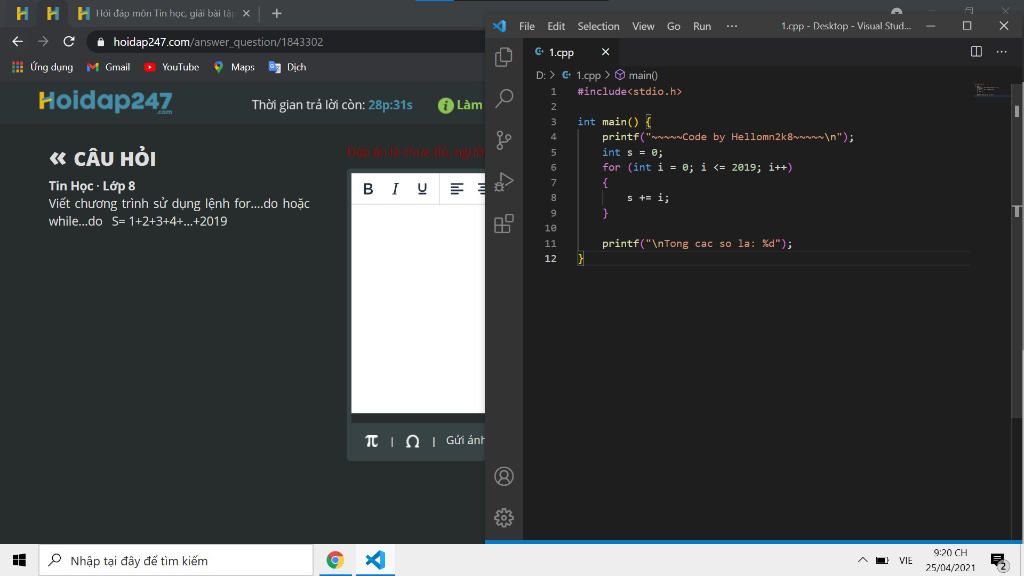Insert a math formula with the pi icon
This screenshot has width=1024, height=576.
click(372, 441)
